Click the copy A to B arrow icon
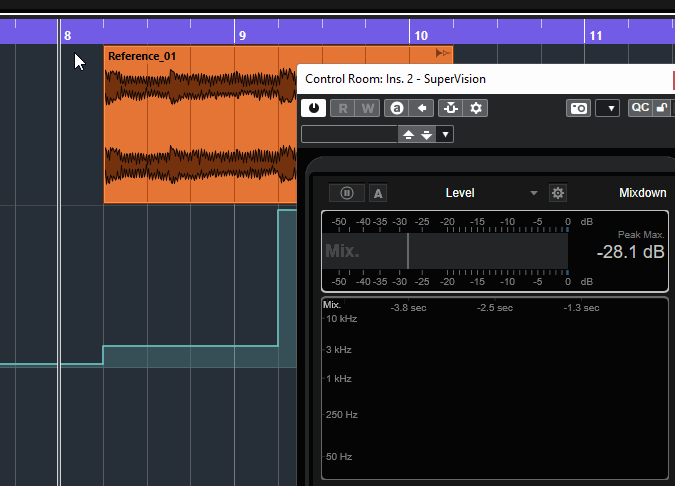Screen dimensions: 675x486 coord(421,108)
